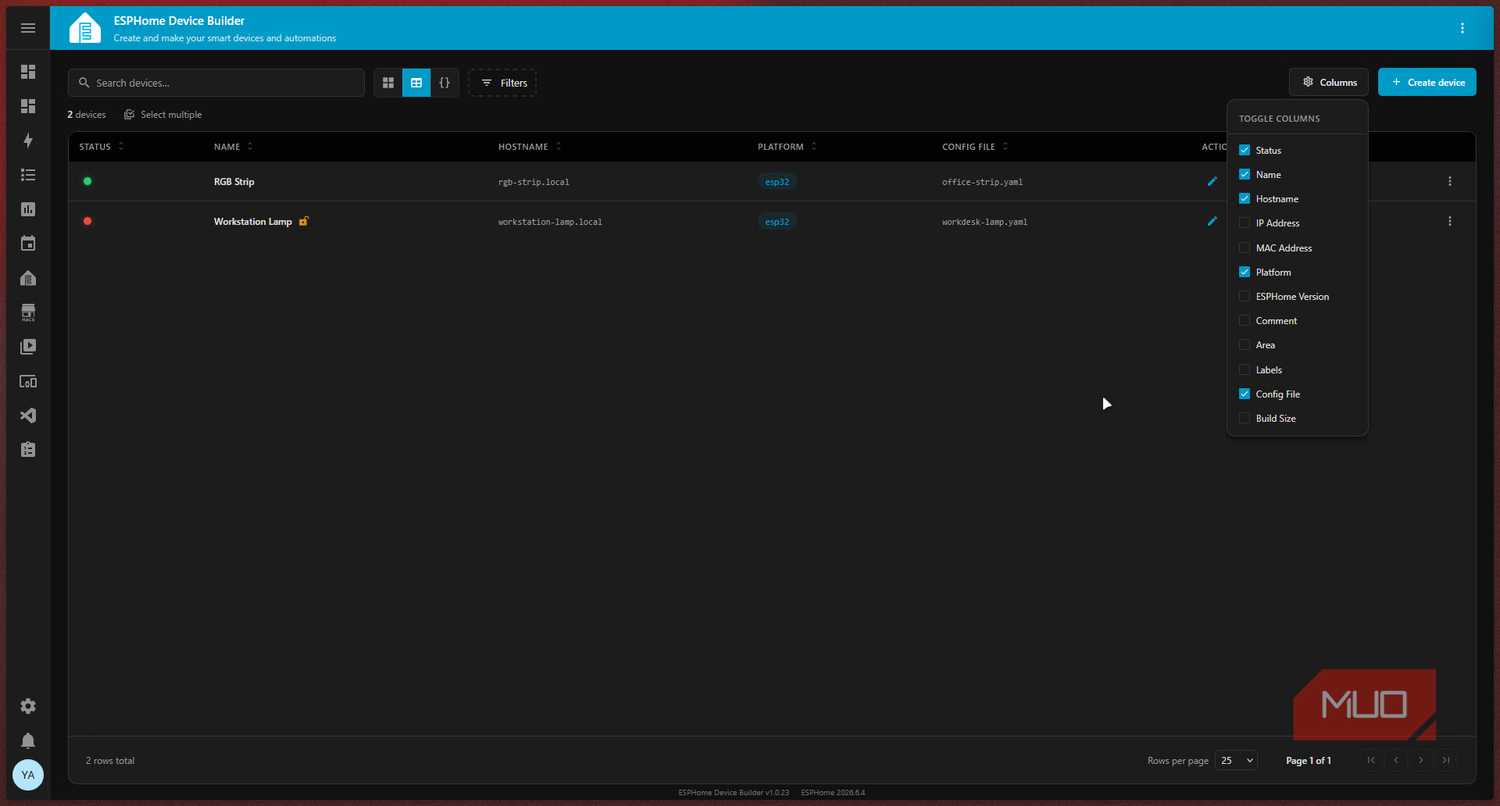
Task: Click the green status dot for RGB Strip
Action: point(87,181)
